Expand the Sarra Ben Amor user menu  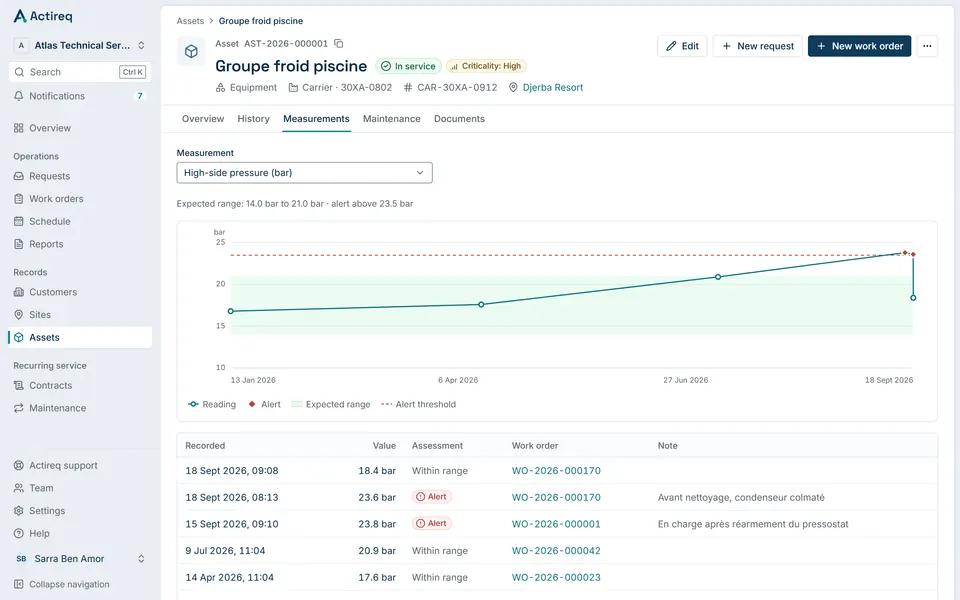tap(80, 559)
